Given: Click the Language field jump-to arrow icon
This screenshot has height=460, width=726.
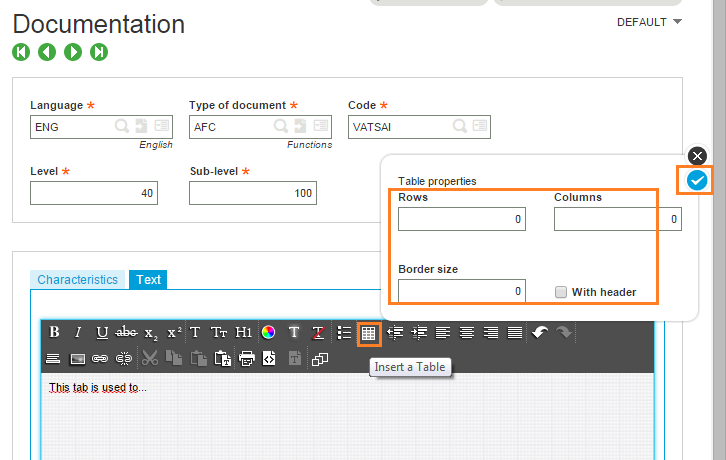Looking at the screenshot, I should pos(141,126).
